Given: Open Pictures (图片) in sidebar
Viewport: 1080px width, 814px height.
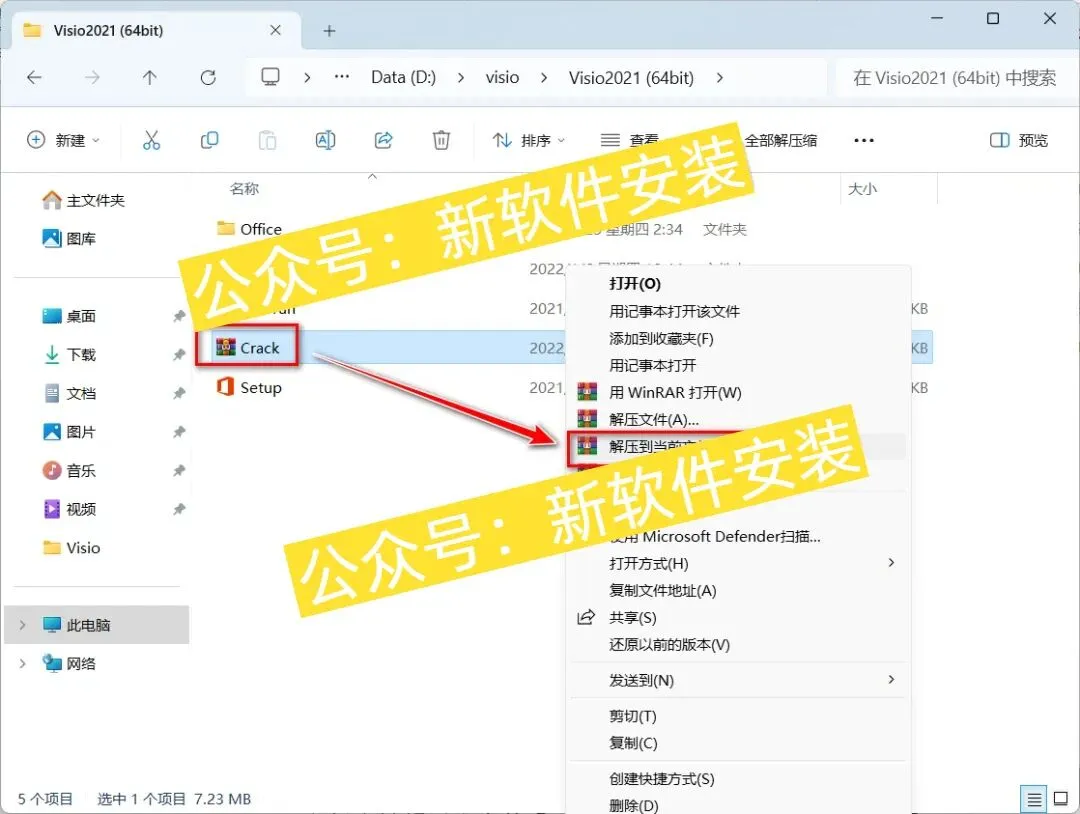Looking at the screenshot, I should [x=69, y=432].
